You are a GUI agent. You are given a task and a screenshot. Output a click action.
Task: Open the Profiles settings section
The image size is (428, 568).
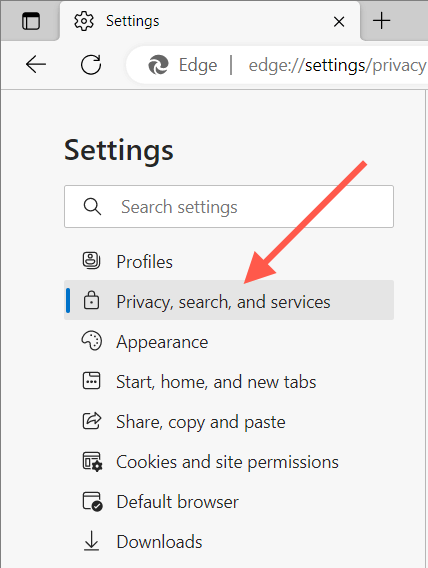coord(229,262)
